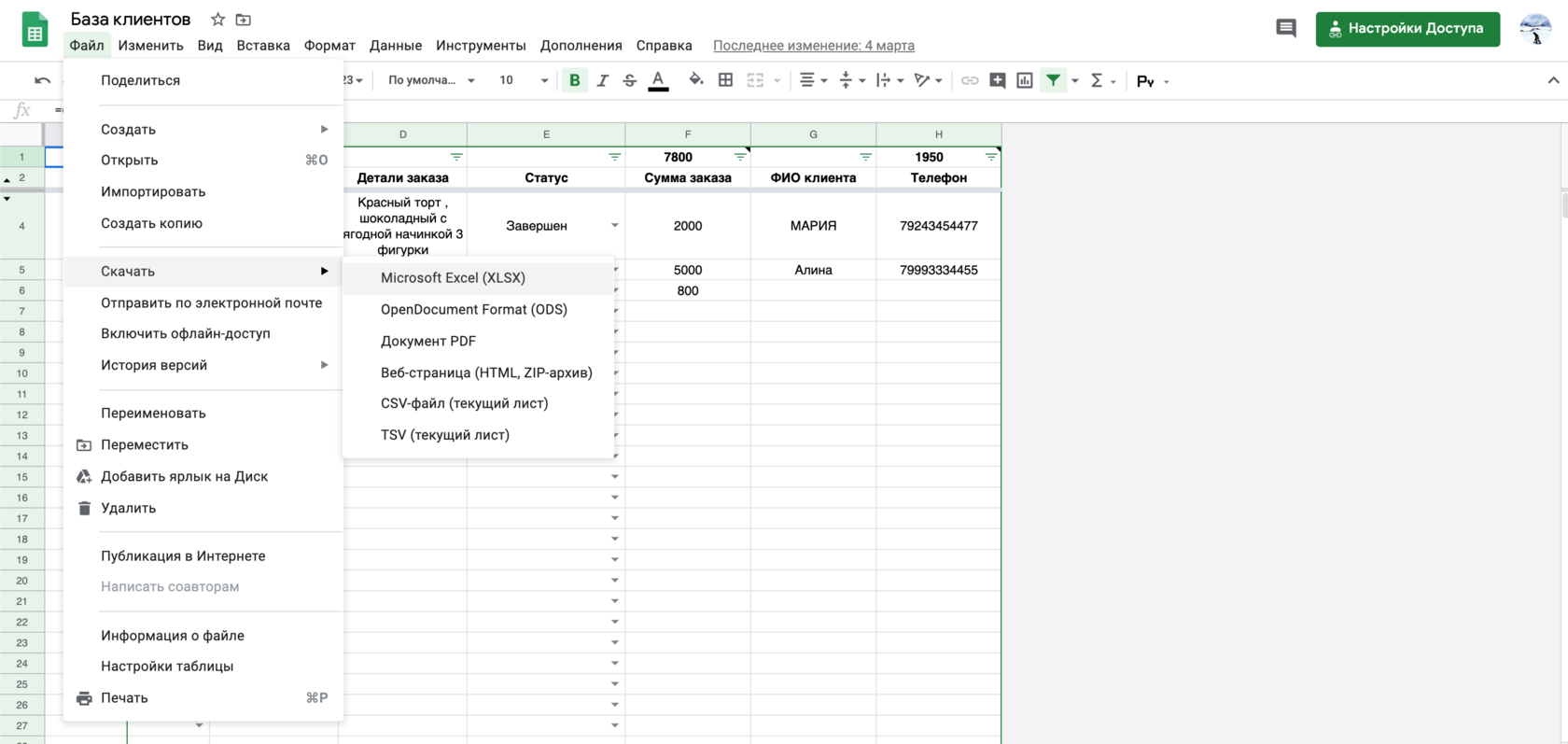Open the Формат menu
This screenshot has height=744, width=1568.
coord(329,46)
